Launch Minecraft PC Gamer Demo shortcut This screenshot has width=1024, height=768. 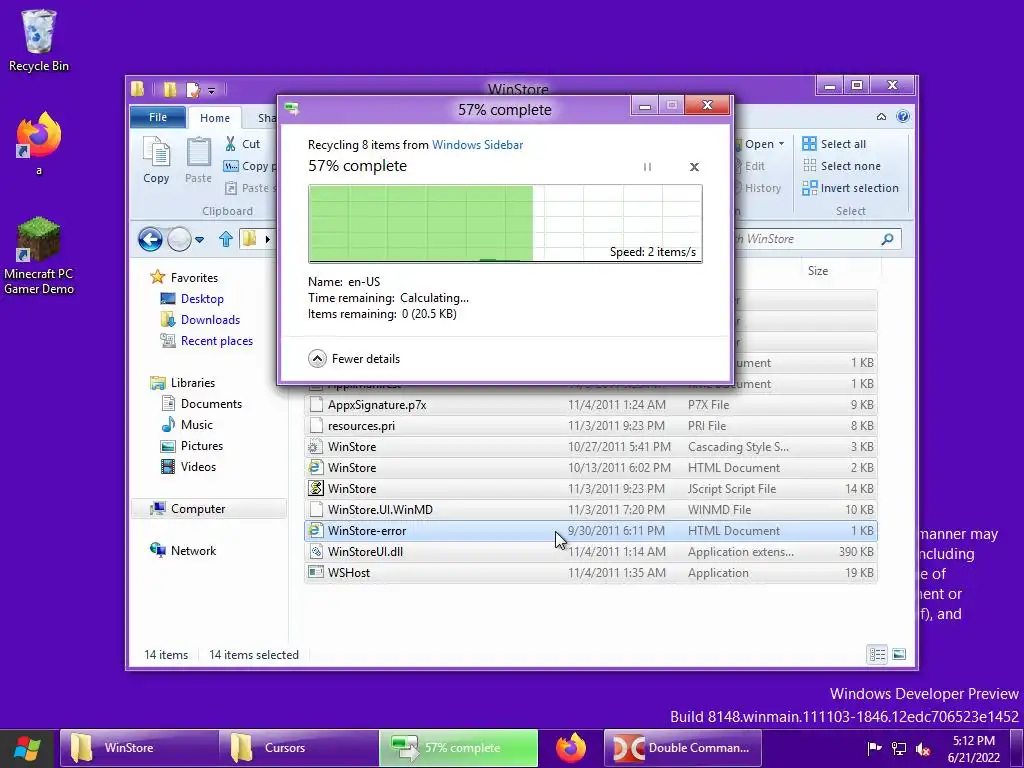pos(39,256)
